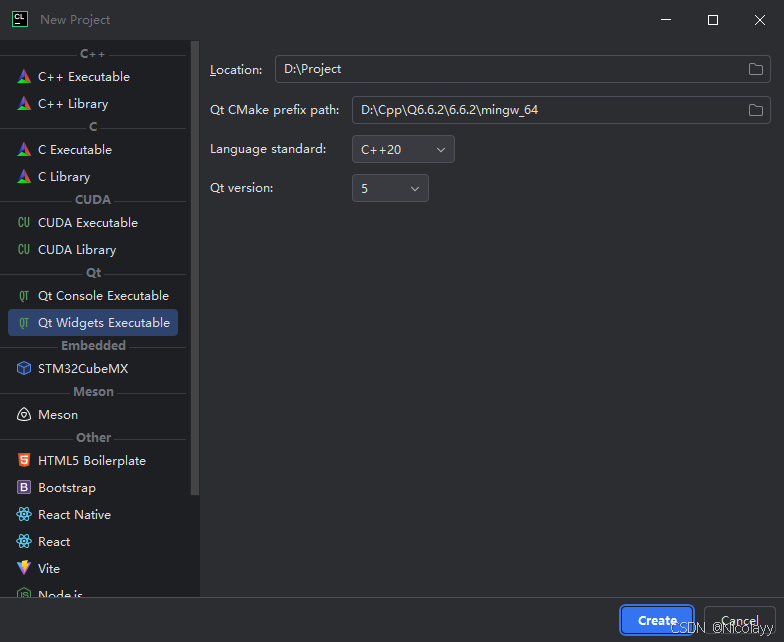The width and height of the screenshot is (784, 642).
Task: Click the Bootstrap B icon
Action: pos(24,488)
